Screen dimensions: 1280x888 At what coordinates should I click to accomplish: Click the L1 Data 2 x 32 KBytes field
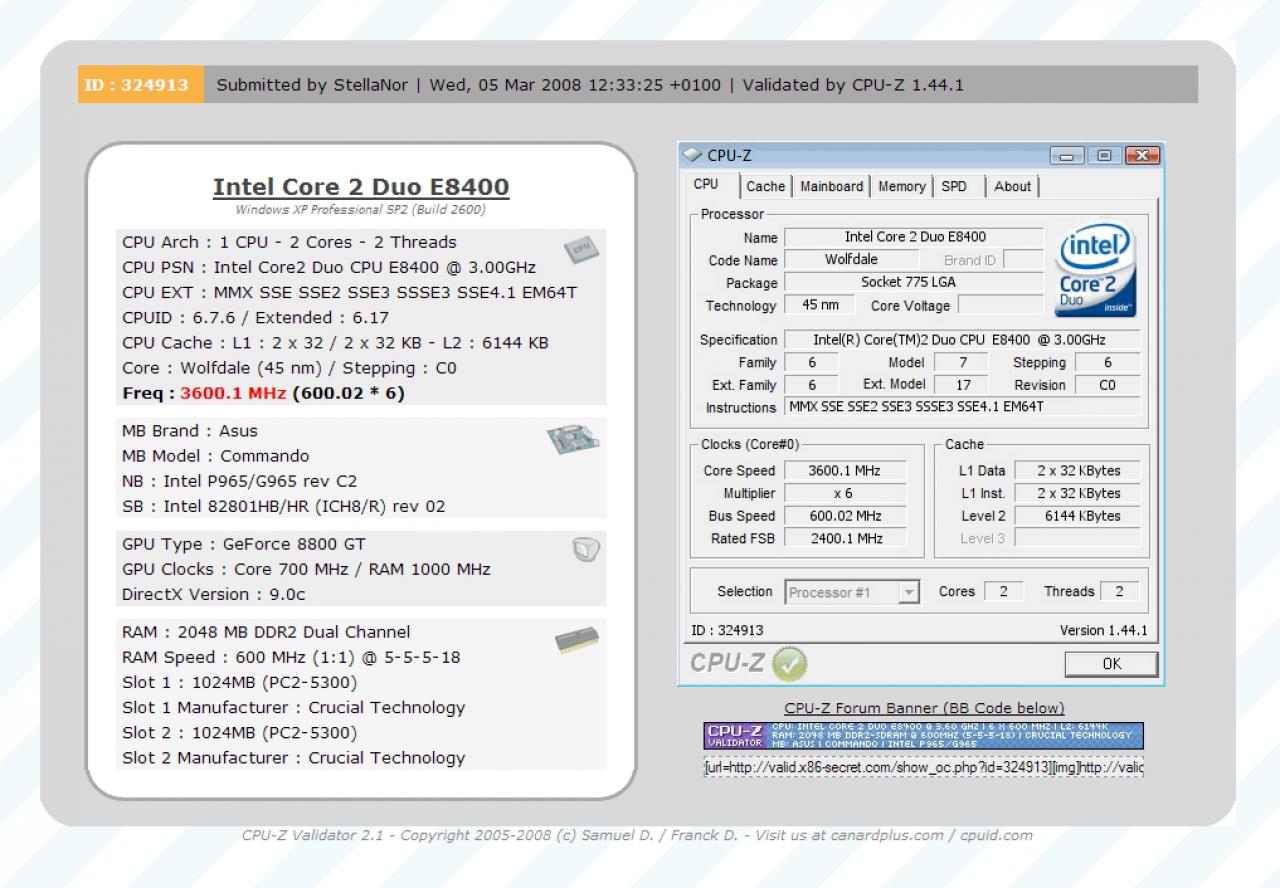click(1078, 471)
